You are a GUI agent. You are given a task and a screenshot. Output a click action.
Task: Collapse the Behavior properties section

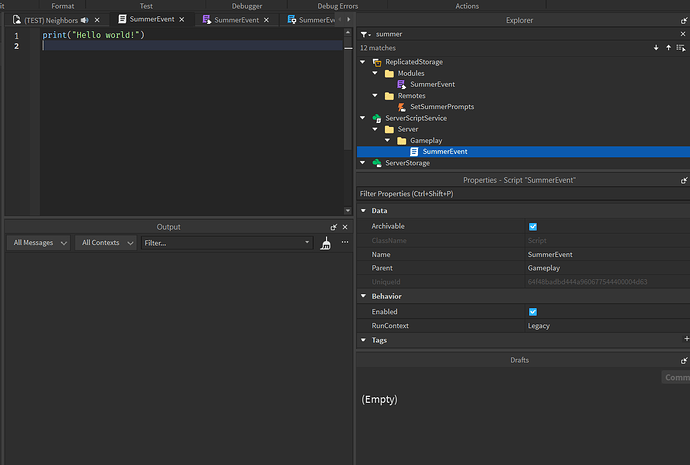tap(363, 296)
